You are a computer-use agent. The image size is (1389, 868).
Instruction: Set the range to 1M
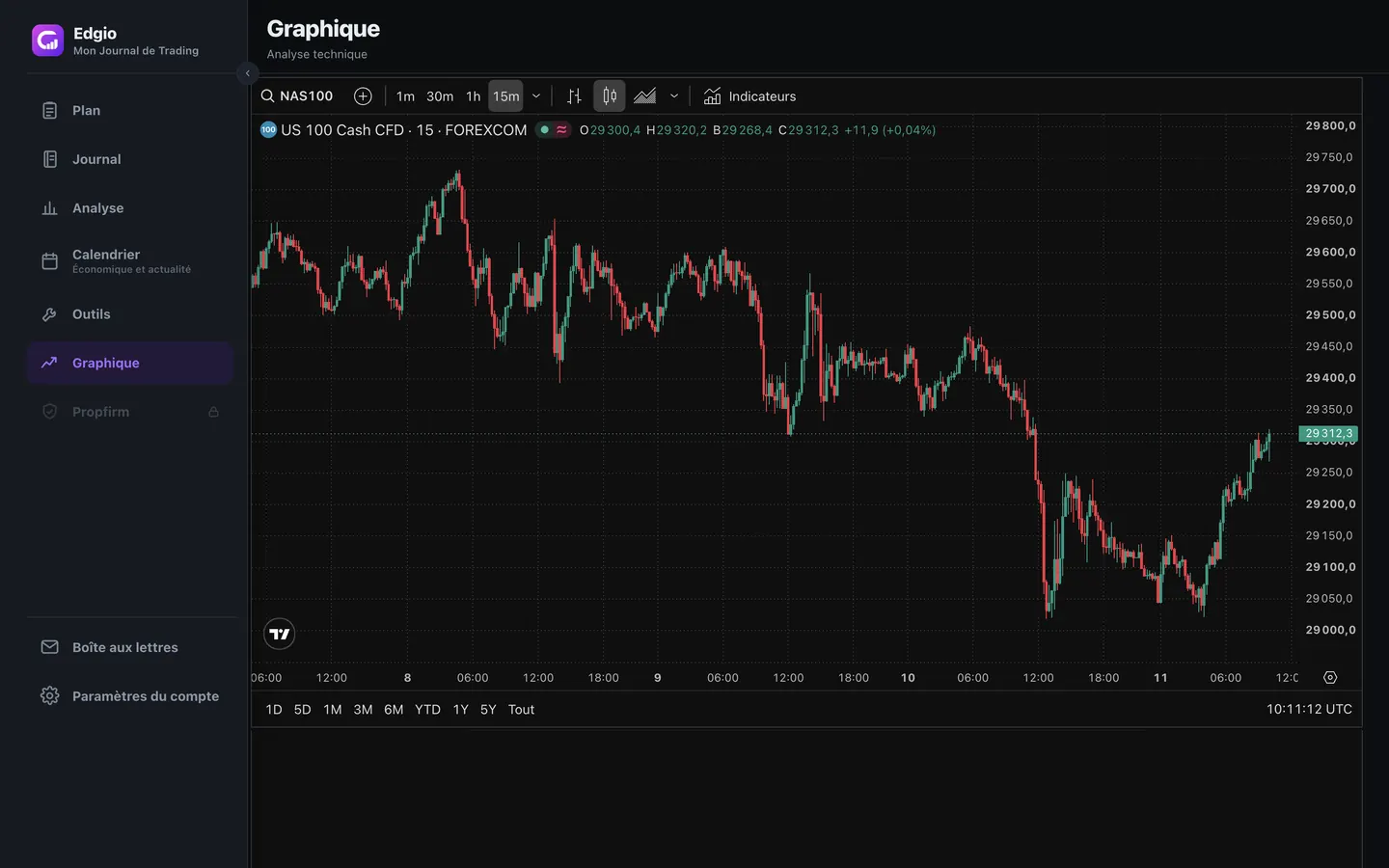pos(333,710)
